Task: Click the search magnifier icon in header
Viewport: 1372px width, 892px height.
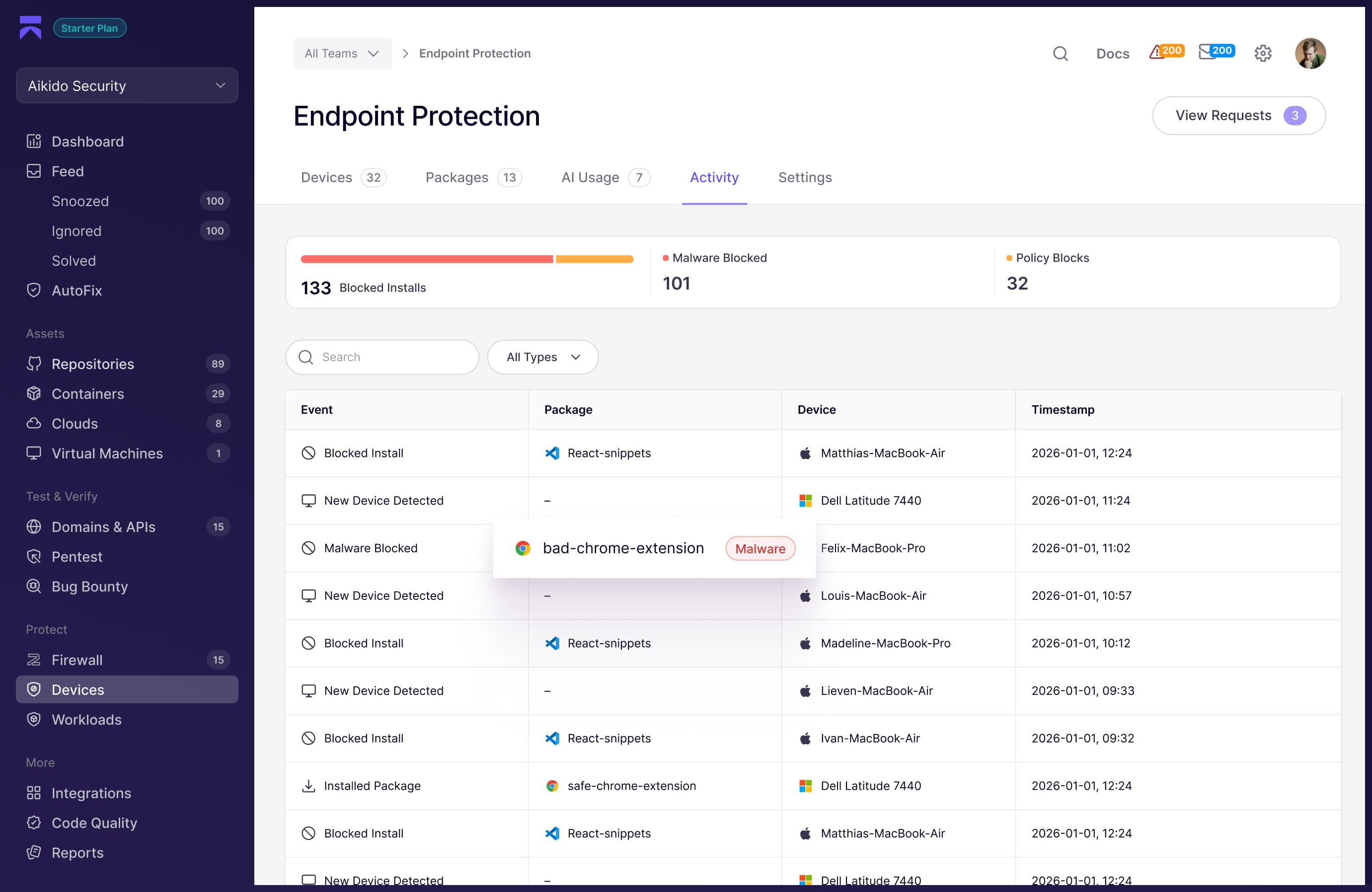Action: click(1060, 54)
